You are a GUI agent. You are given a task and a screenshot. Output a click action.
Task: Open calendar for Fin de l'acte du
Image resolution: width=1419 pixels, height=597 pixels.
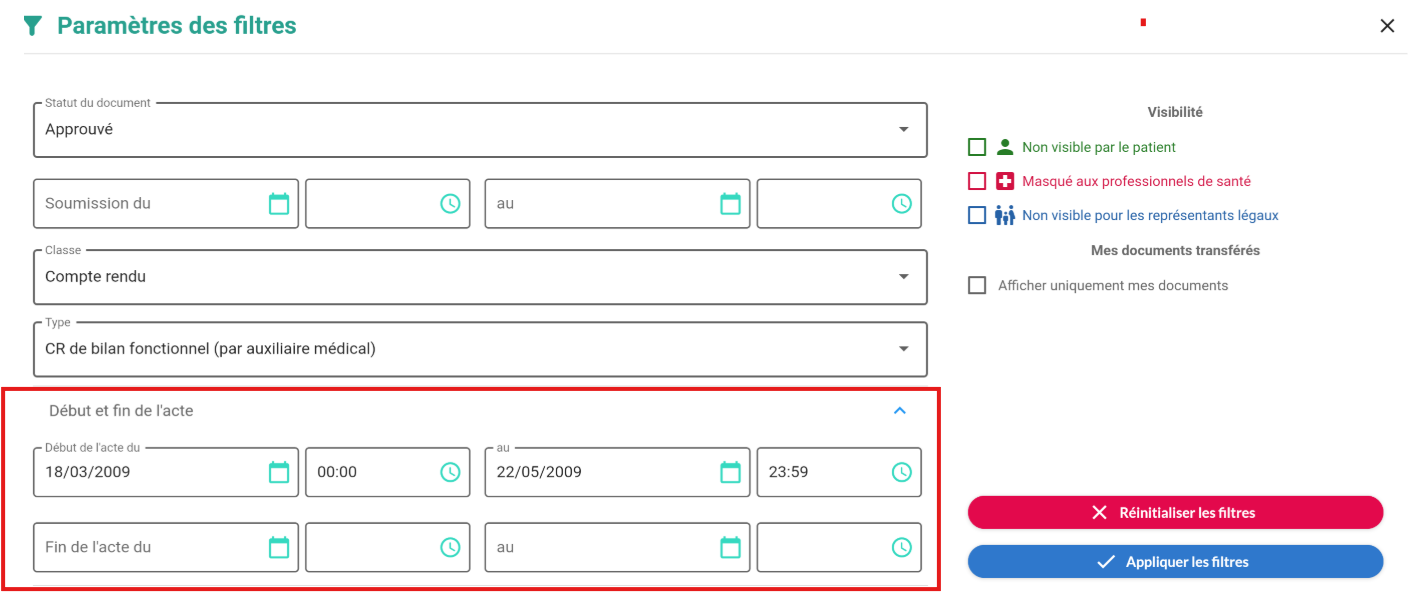279,547
